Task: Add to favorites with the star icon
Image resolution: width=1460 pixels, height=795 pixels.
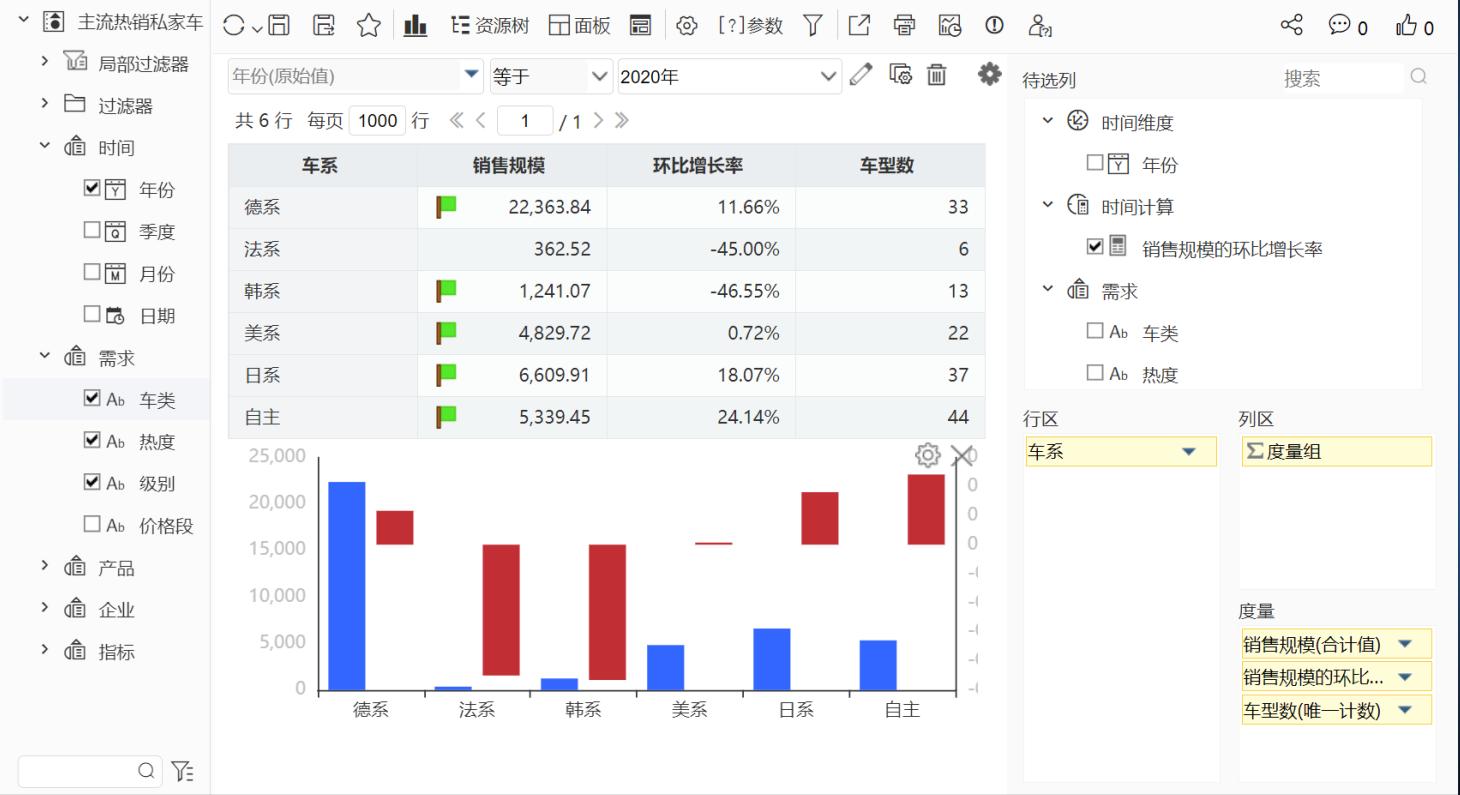Action: pos(369,26)
